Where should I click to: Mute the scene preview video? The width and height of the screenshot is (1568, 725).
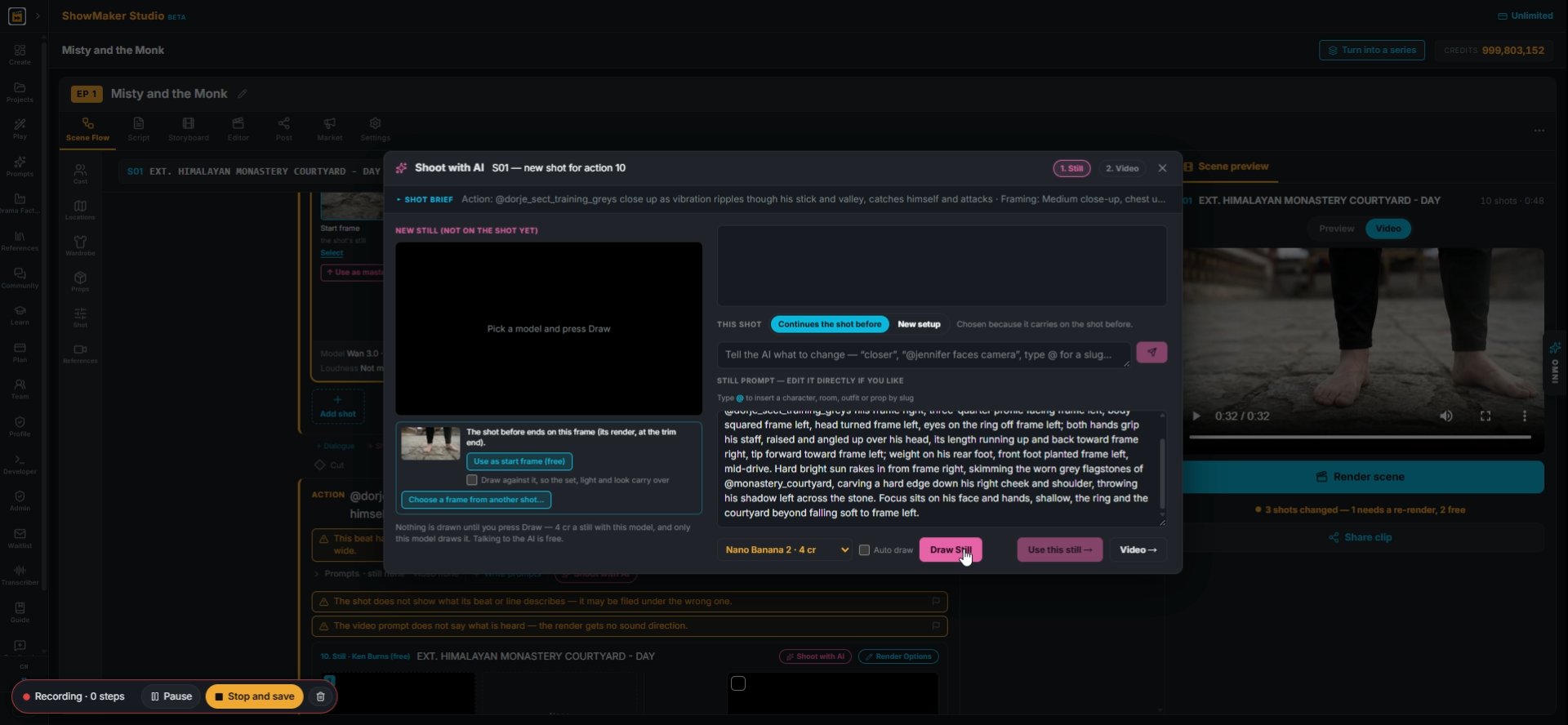point(1445,416)
